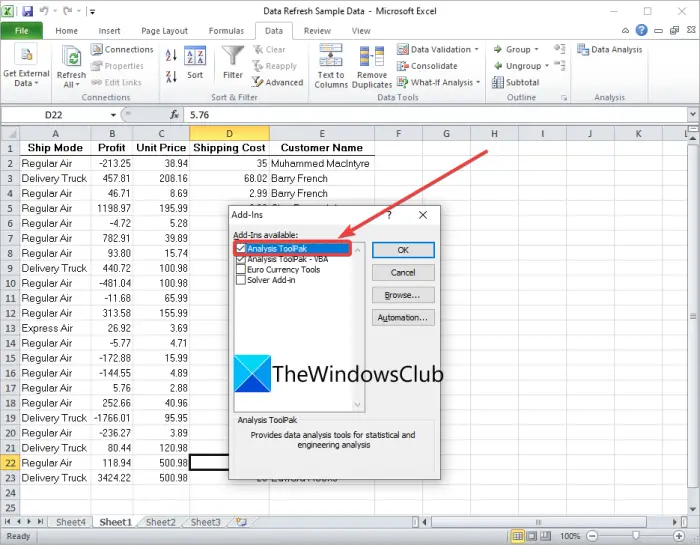The image size is (700, 545).
Task: Sort Z to A descending
Action: tap(171, 76)
